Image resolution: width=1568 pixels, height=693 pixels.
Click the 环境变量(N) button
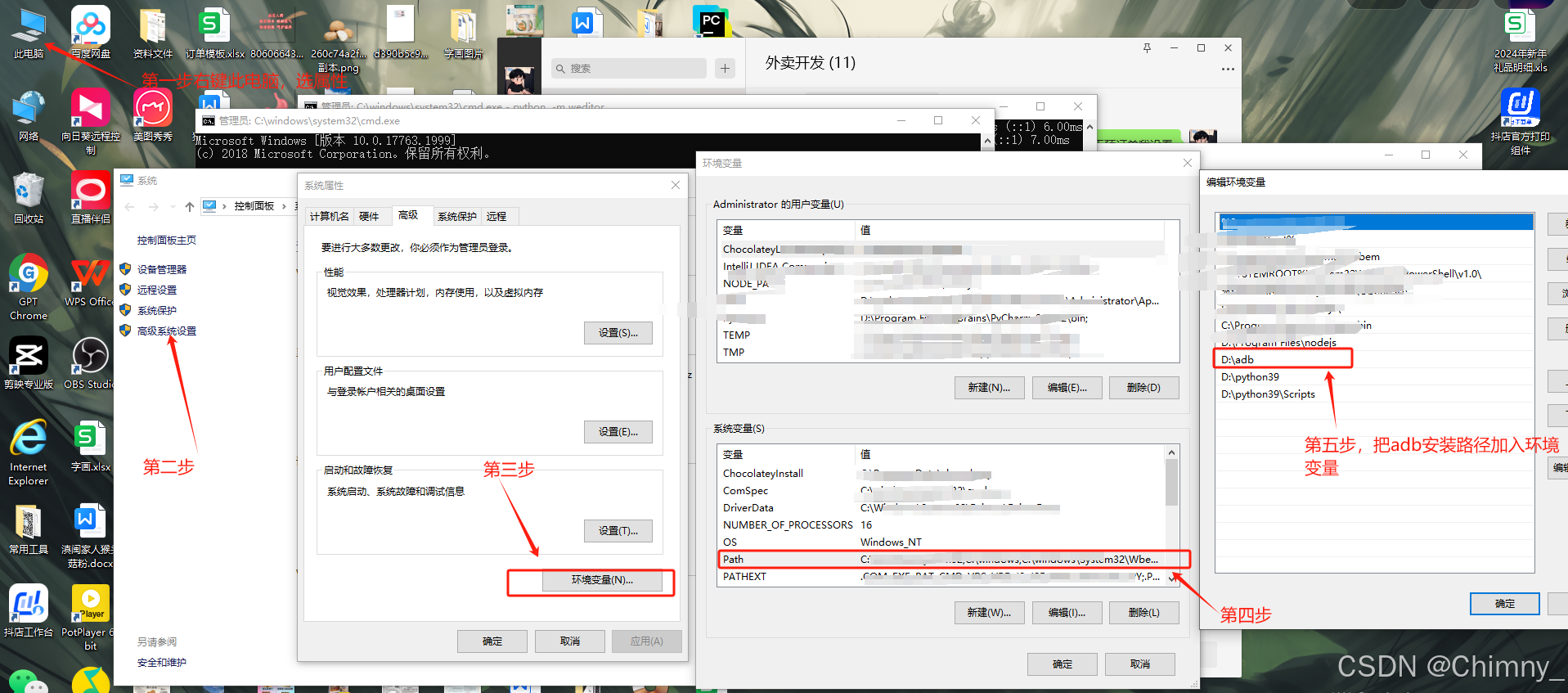pos(603,580)
